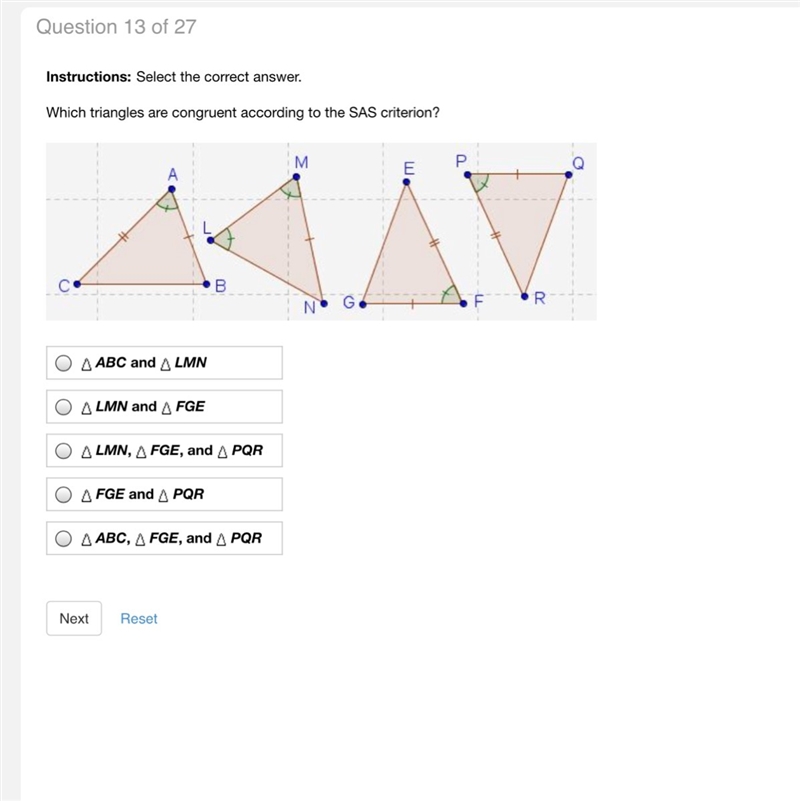
Task: Click vertex point E of triangle FGE
Action: [x=407, y=182]
